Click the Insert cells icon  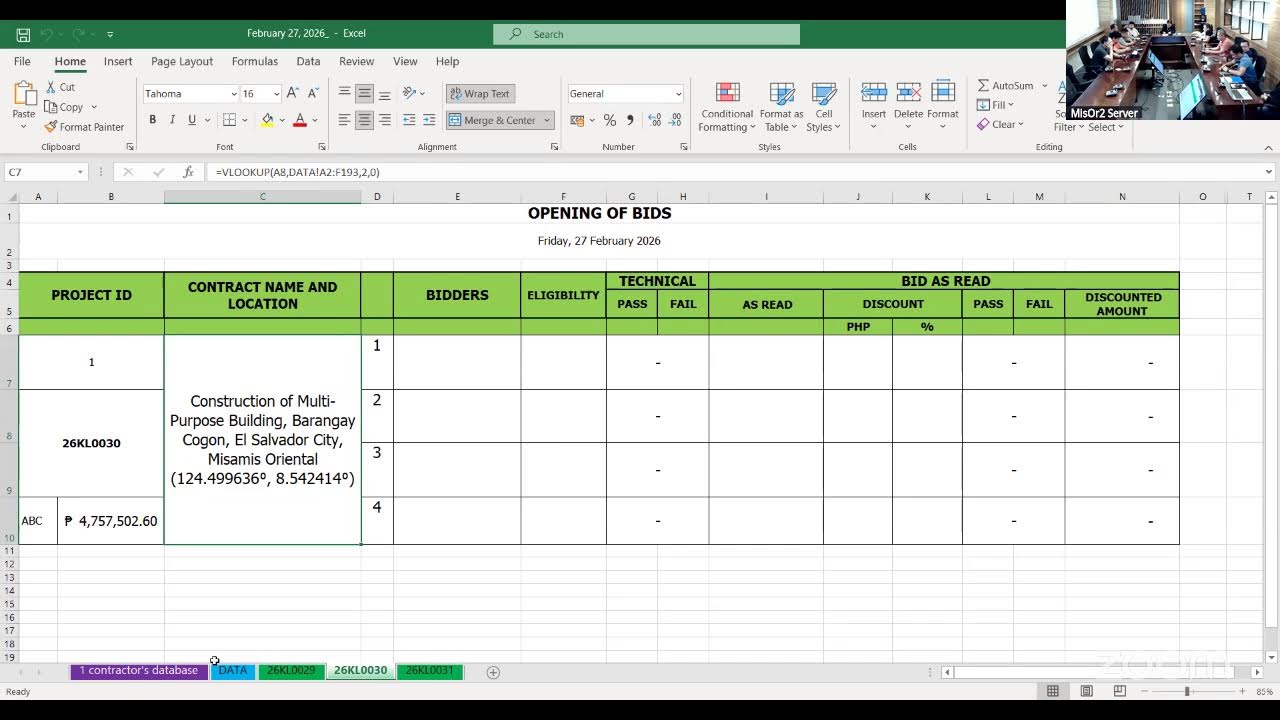(x=874, y=93)
